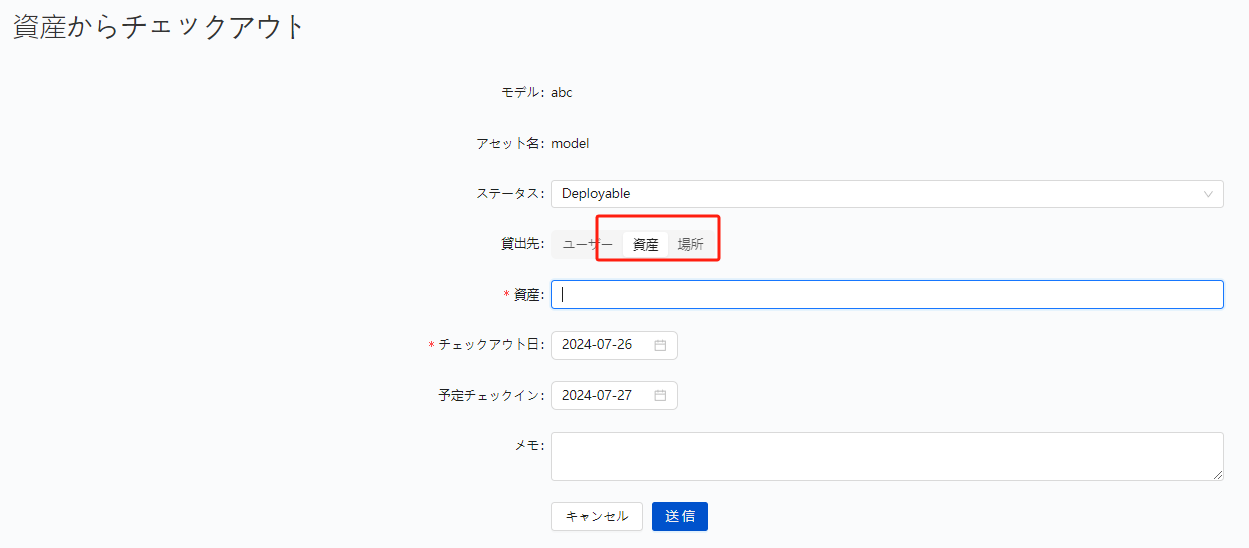
Task: Select ユーザー as the checkout target
Action: (587, 245)
